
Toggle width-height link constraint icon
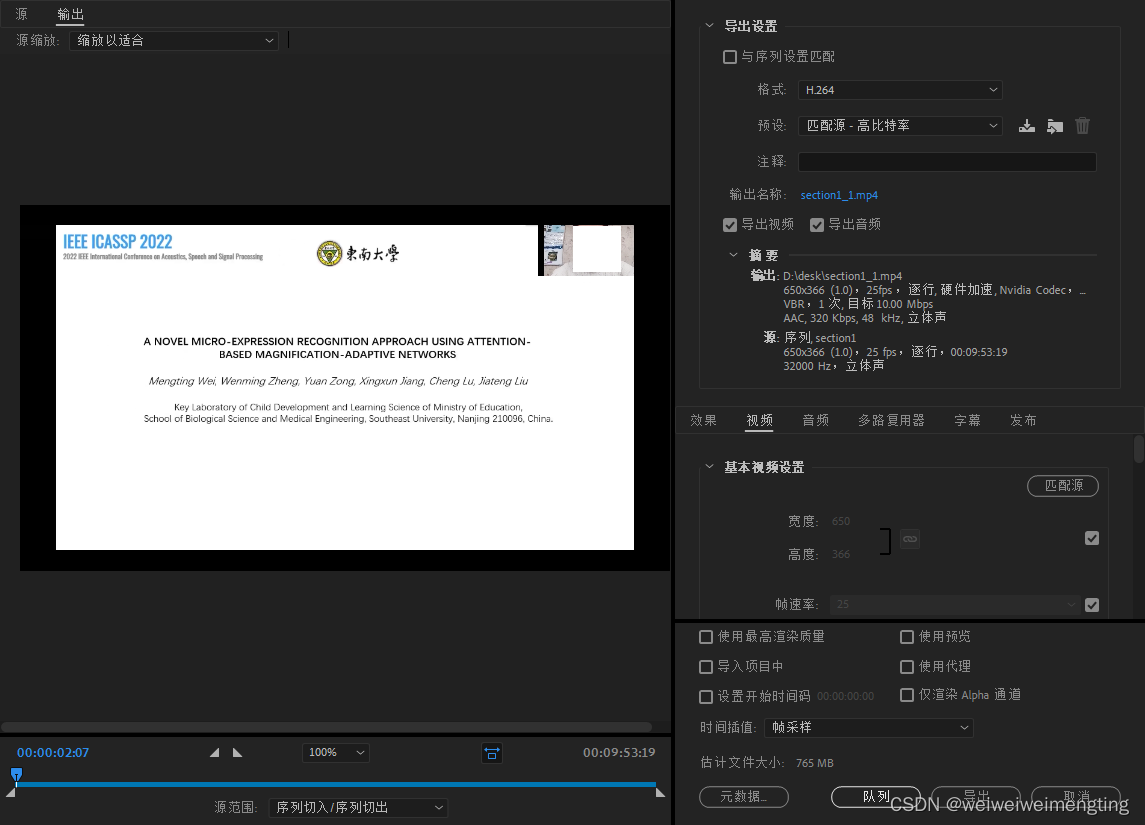click(909, 539)
